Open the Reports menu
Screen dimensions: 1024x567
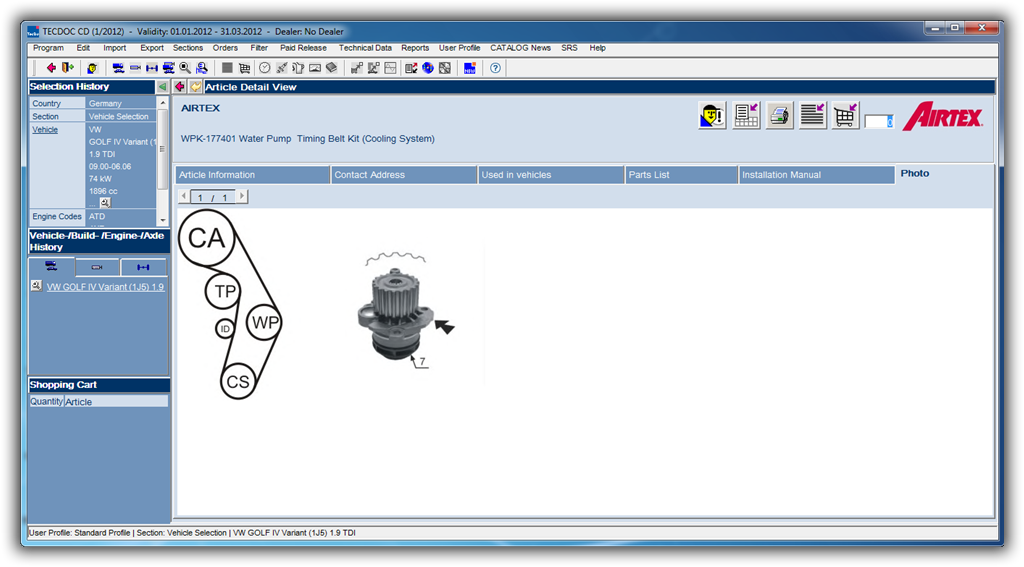pyautogui.click(x=415, y=48)
